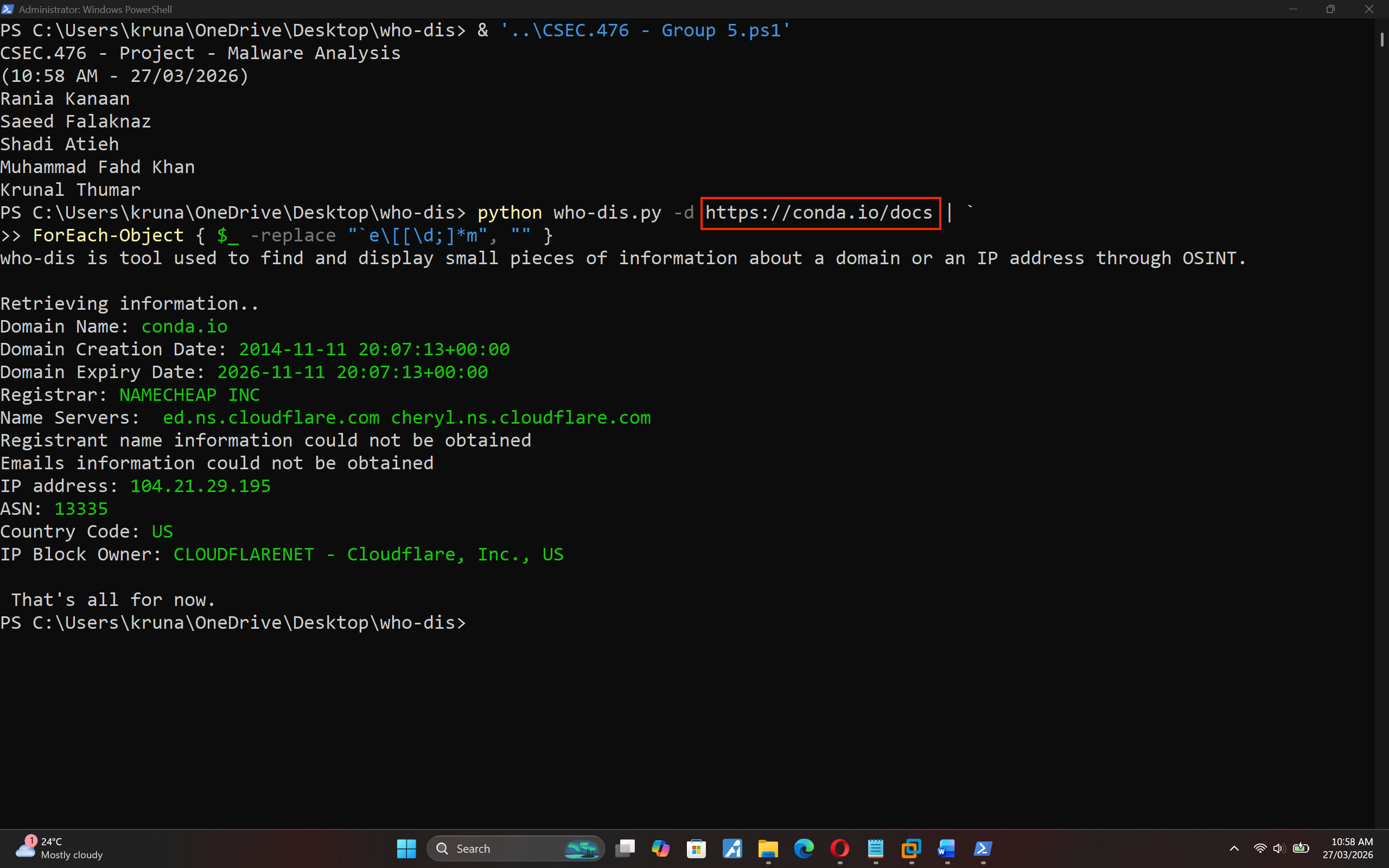Open Microsoft Store taskbar icon
This screenshot has height=868, width=1389.
point(696,848)
